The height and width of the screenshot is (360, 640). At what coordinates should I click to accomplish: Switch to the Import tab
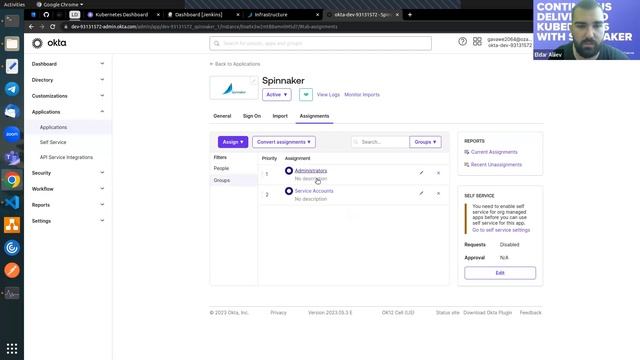point(280,116)
